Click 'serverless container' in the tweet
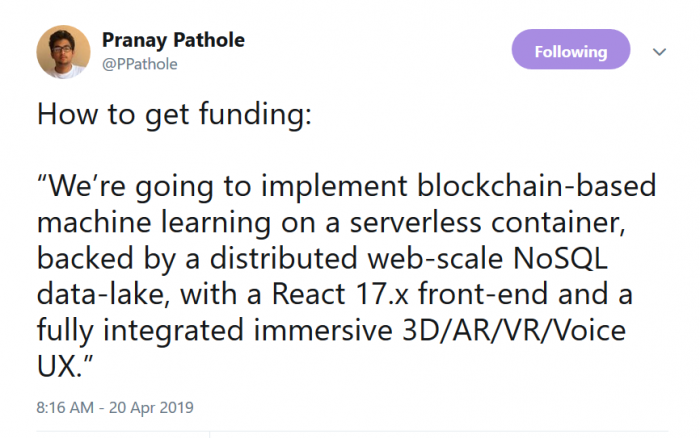 485,222
